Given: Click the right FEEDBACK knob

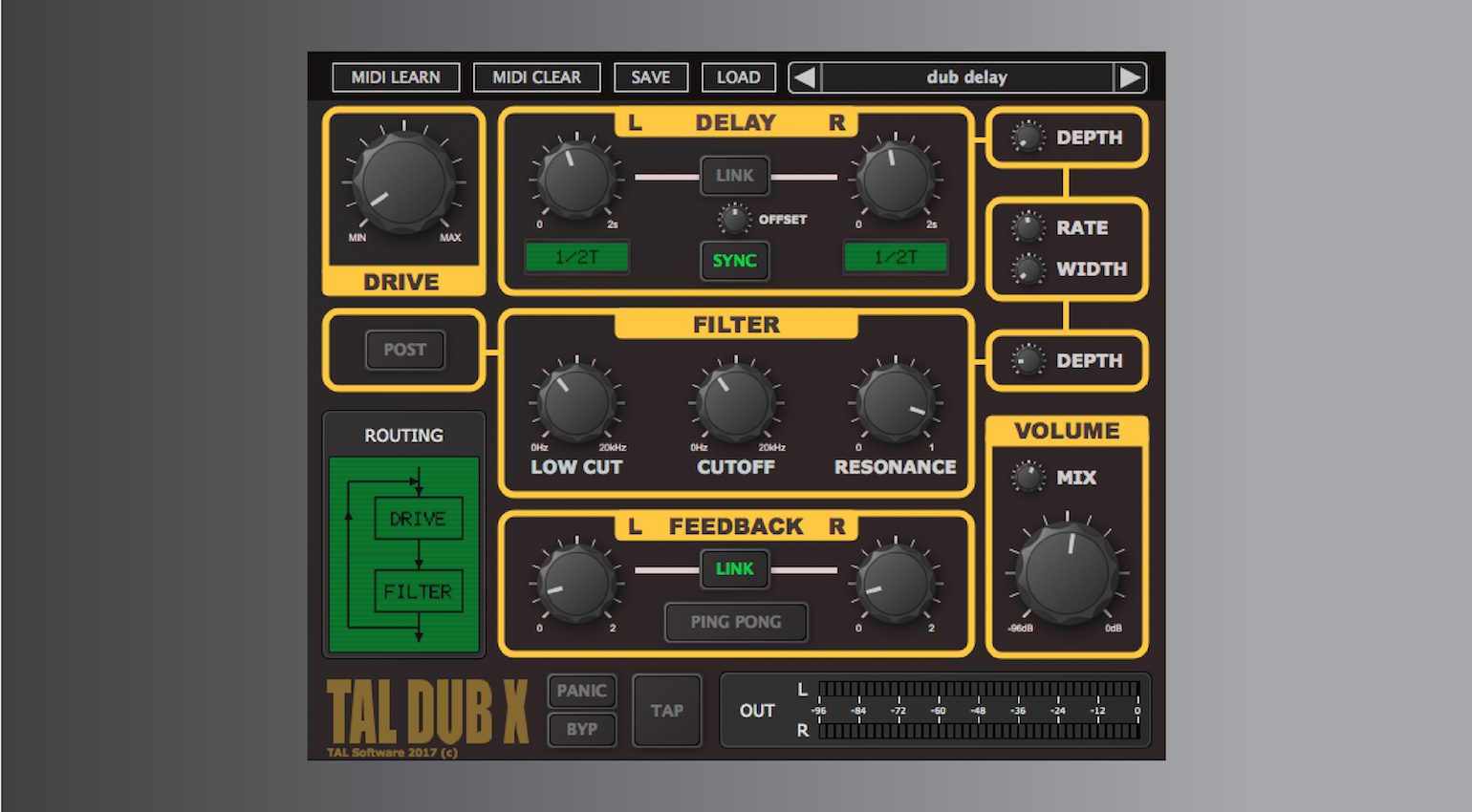Looking at the screenshot, I should (x=895, y=583).
